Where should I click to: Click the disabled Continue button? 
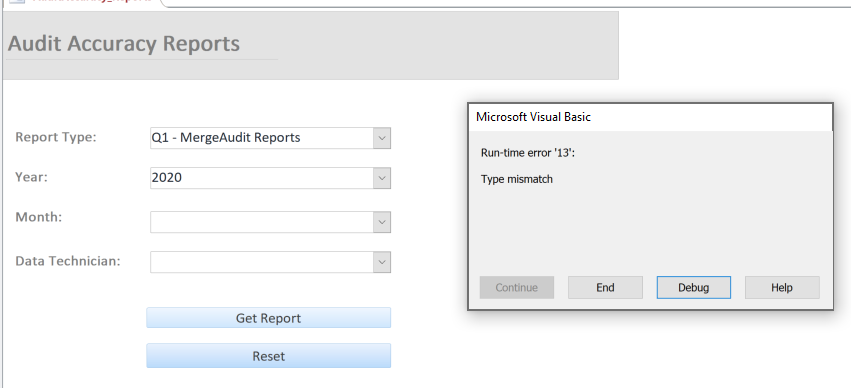(517, 288)
